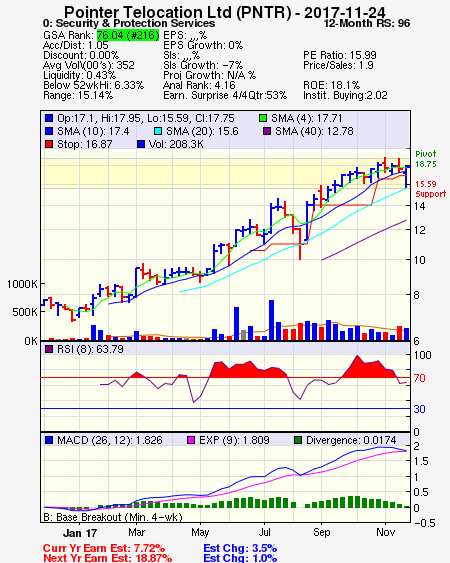Image resolution: width=450 pixels, height=563 pixels.
Task: Click the green Pivot 18.75 label
Action: coord(426,159)
